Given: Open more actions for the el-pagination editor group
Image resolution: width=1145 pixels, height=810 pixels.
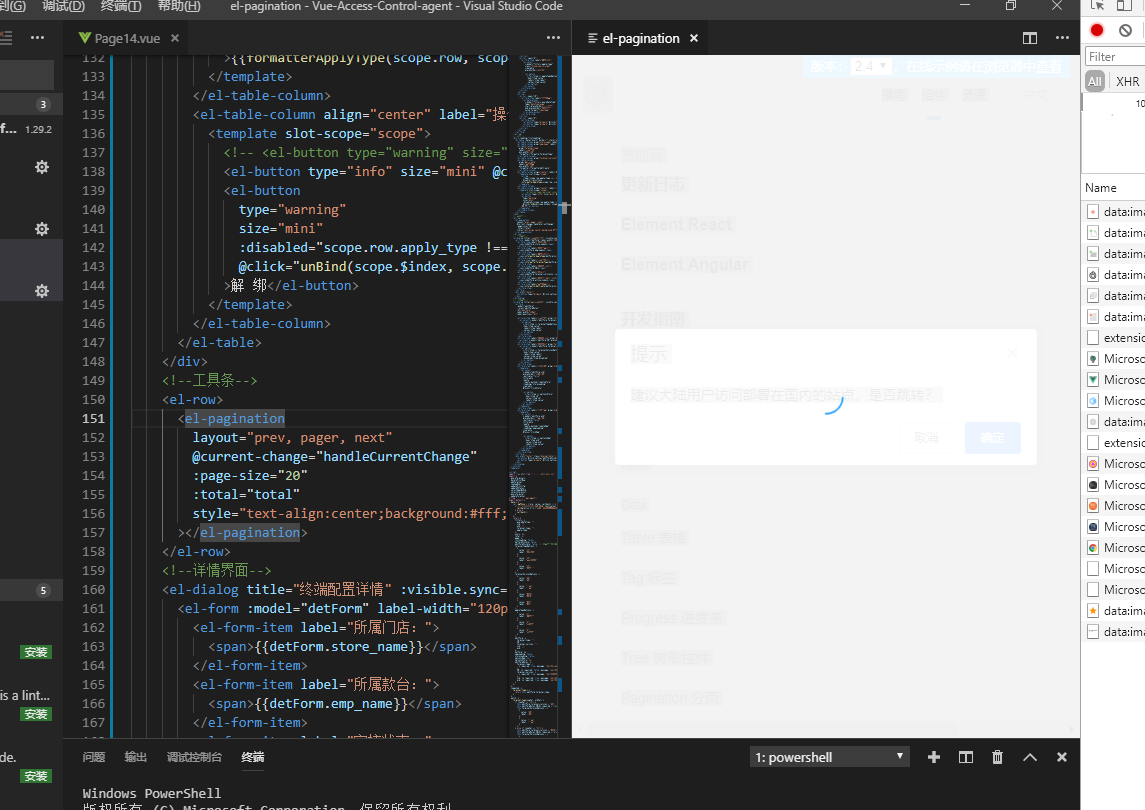Looking at the screenshot, I should pyautogui.click(x=1062, y=37).
